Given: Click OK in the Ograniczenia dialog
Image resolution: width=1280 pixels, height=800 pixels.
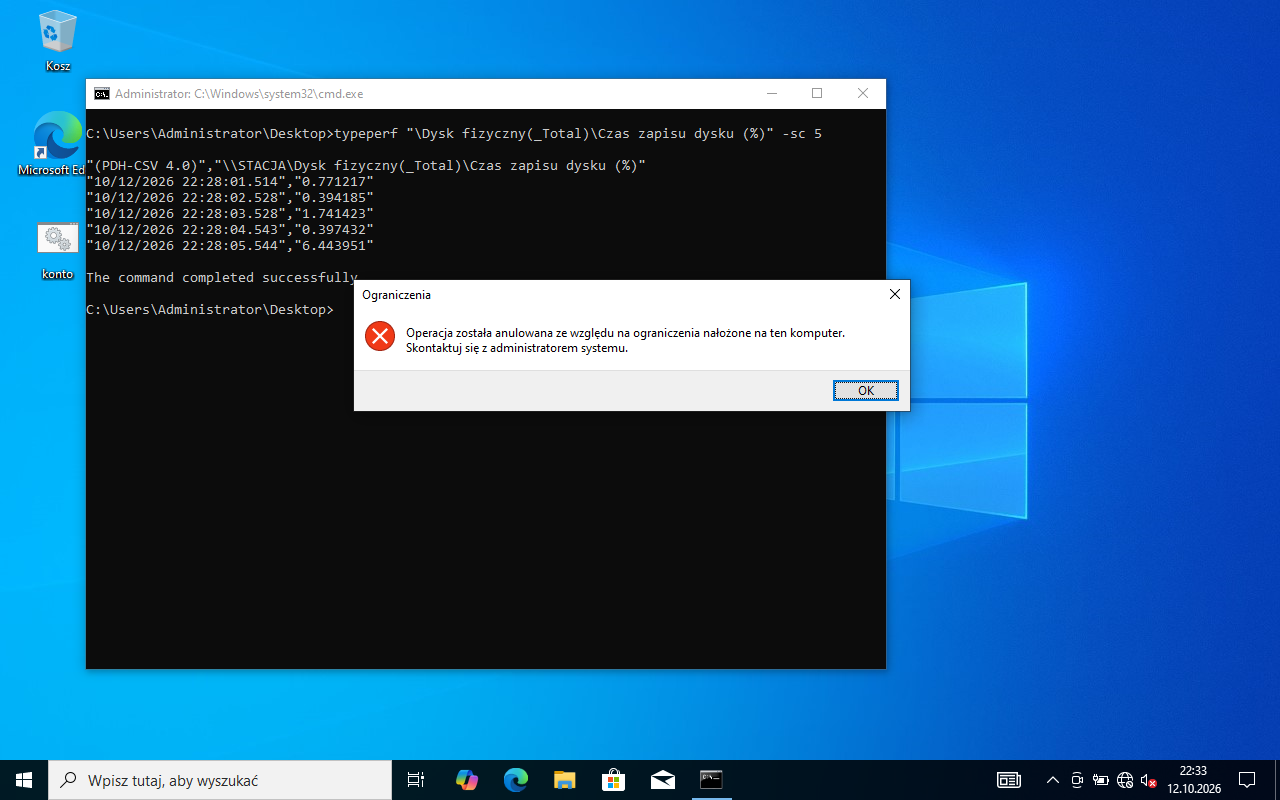Looking at the screenshot, I should [866, 391].
